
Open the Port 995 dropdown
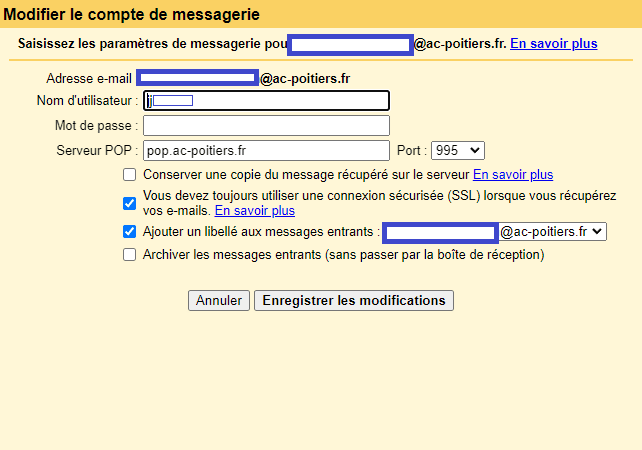458,151
